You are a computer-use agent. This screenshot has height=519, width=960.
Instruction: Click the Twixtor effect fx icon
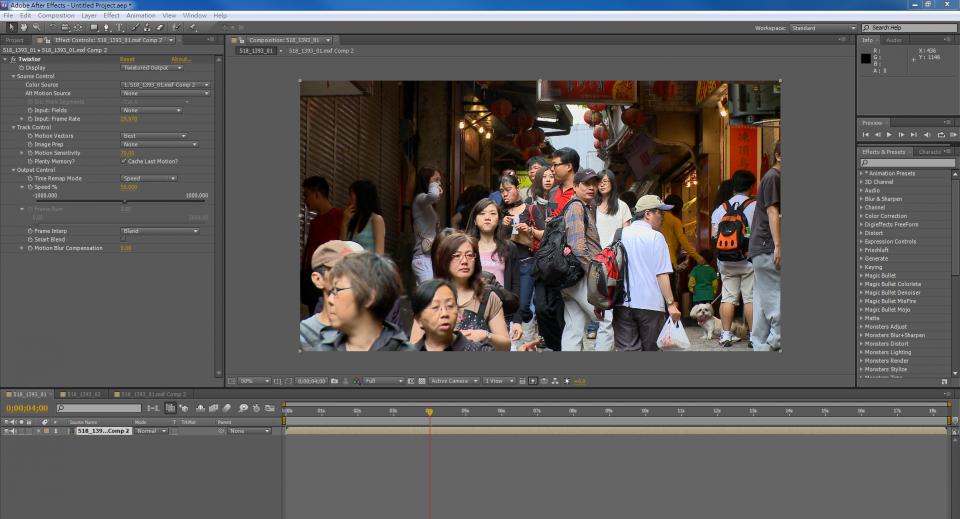(11, 59)
